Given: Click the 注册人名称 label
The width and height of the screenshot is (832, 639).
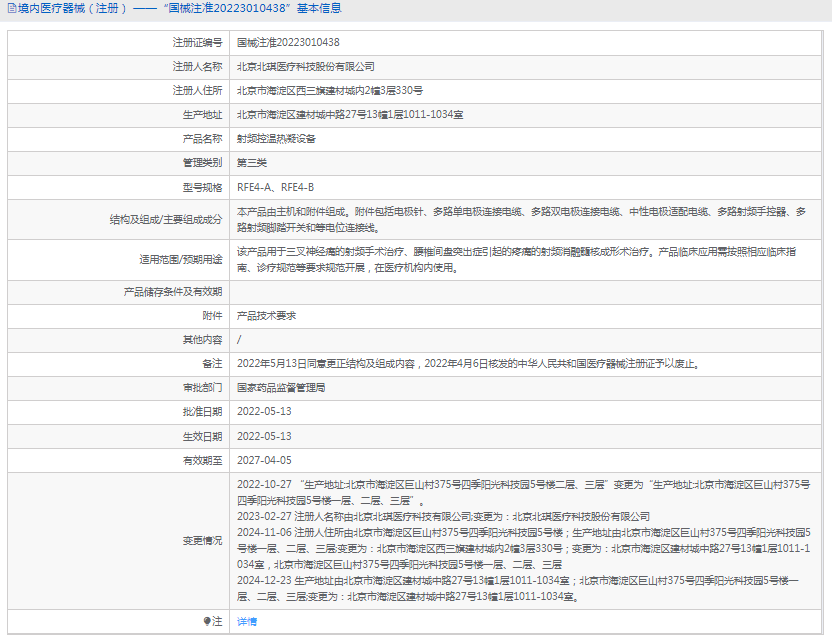Looking at the screenshot, I should tap(197, 67).
